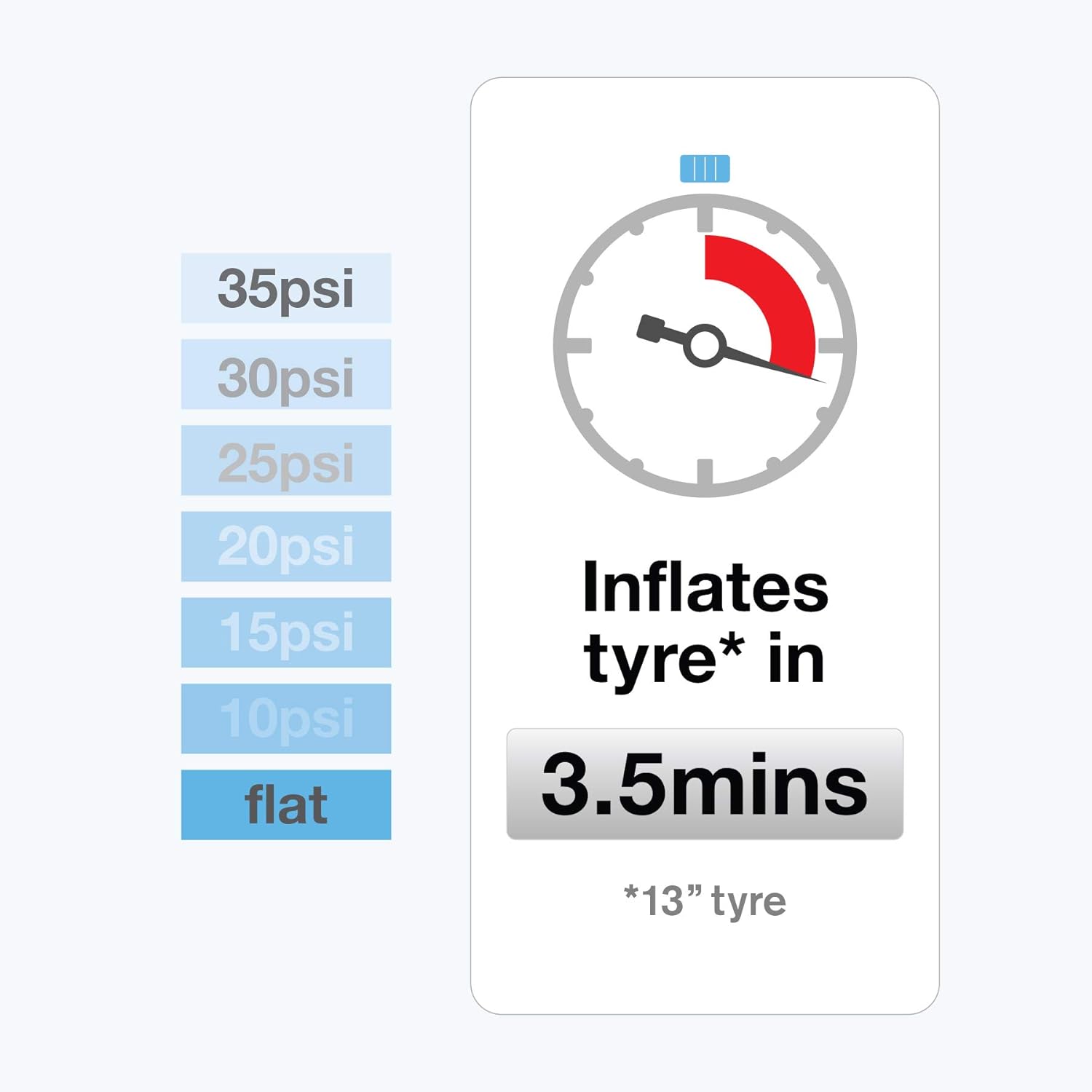This screenshot has width=1092, height=1092.
Task: Click the word Inflates in the heading
Action: click(x=705, y=588)
